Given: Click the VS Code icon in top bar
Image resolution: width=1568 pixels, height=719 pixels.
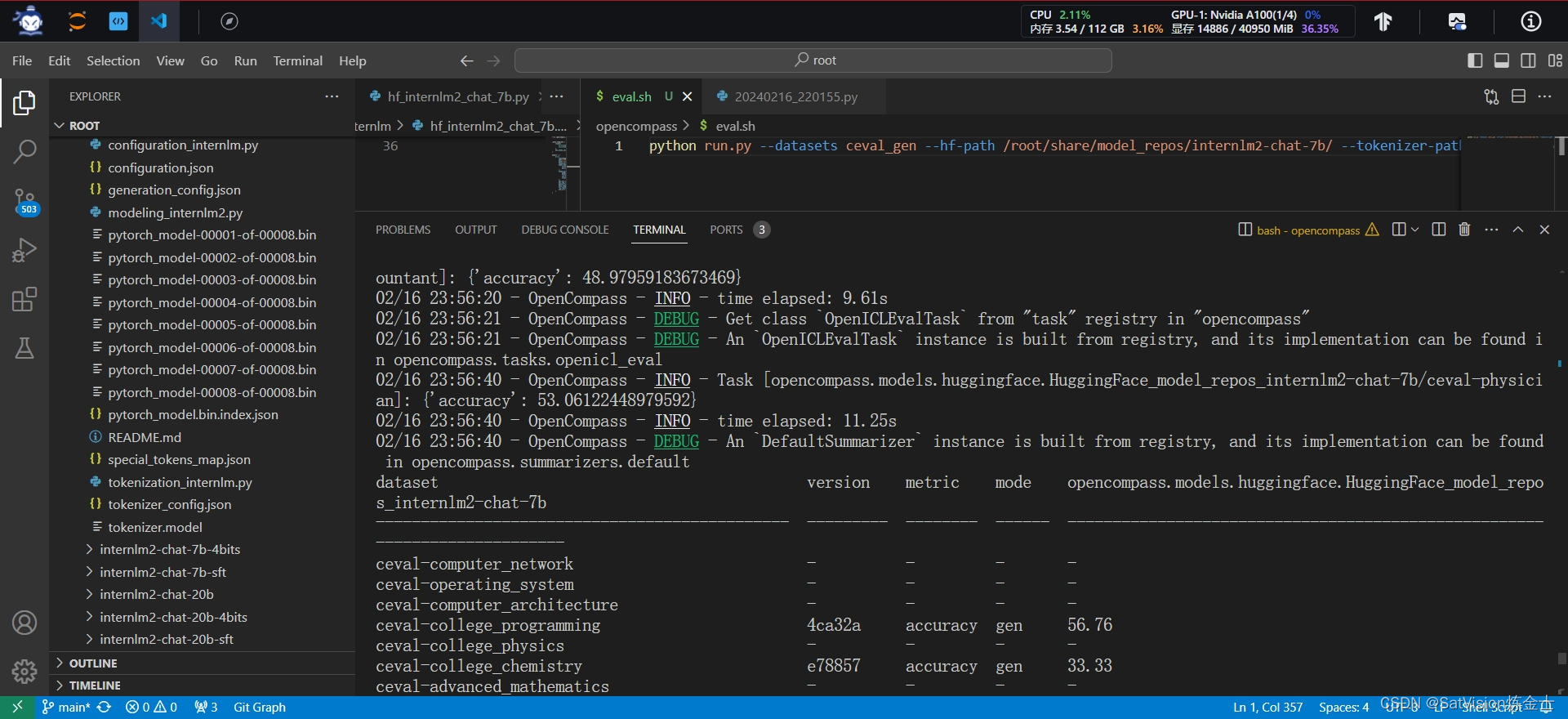Looking at the screenshot, I should [x=159, y=21].
